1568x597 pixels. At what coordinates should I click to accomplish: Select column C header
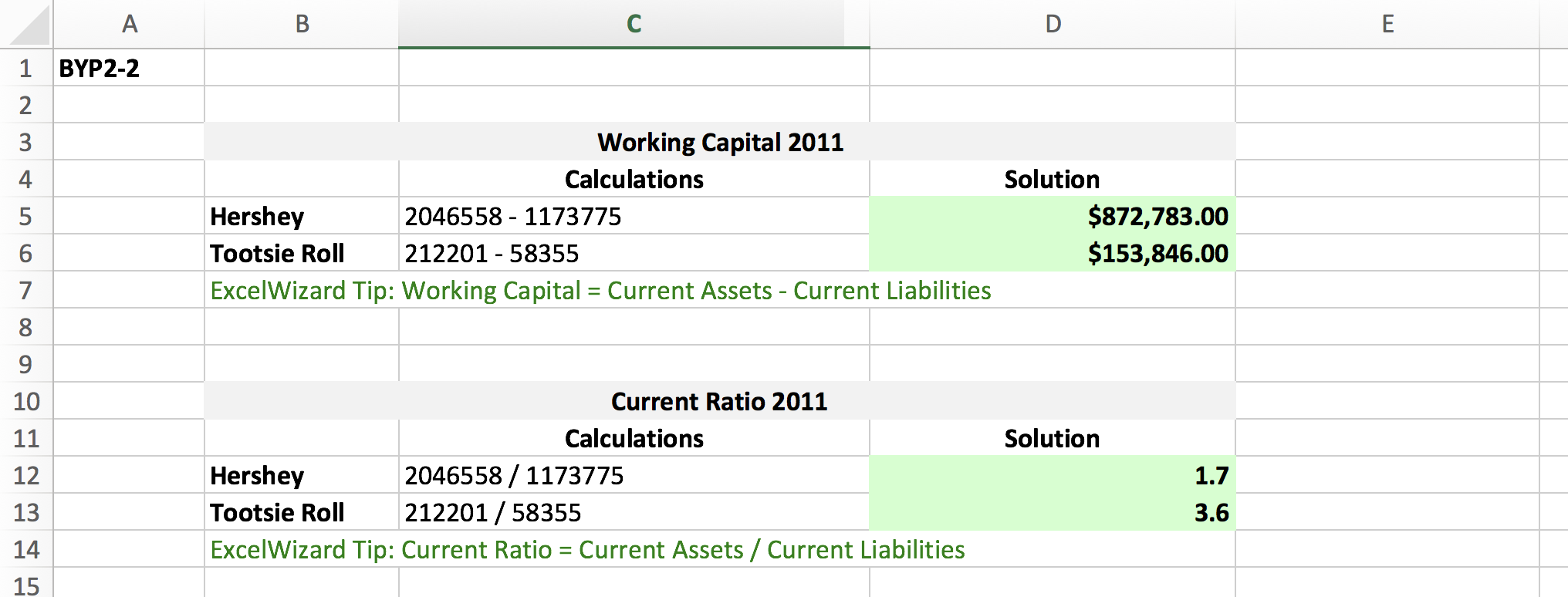pos(634,24)
